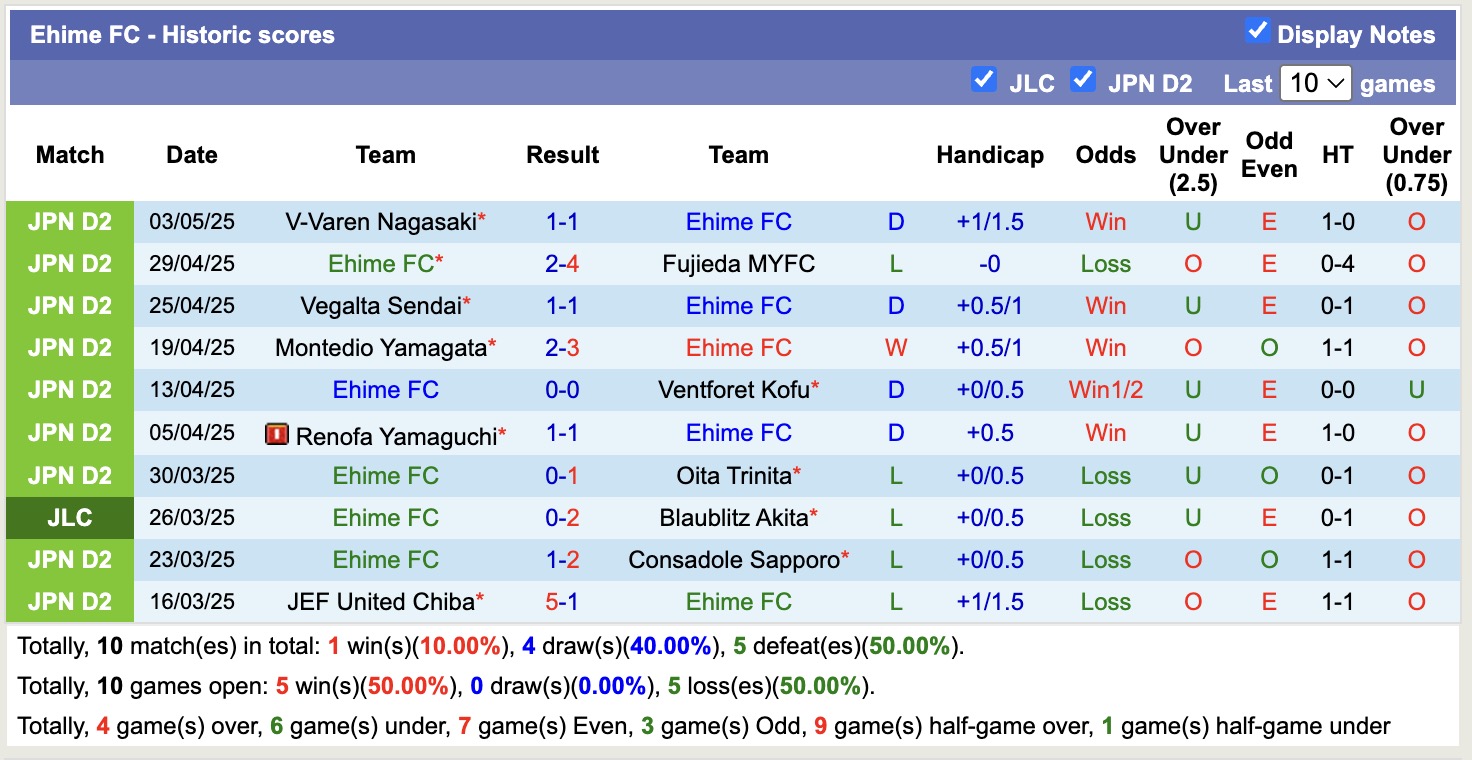This screenshot has width=1472, height=760.
Task: Click the 1-1 result of the Nagasaki match
Action: point(562,221)
